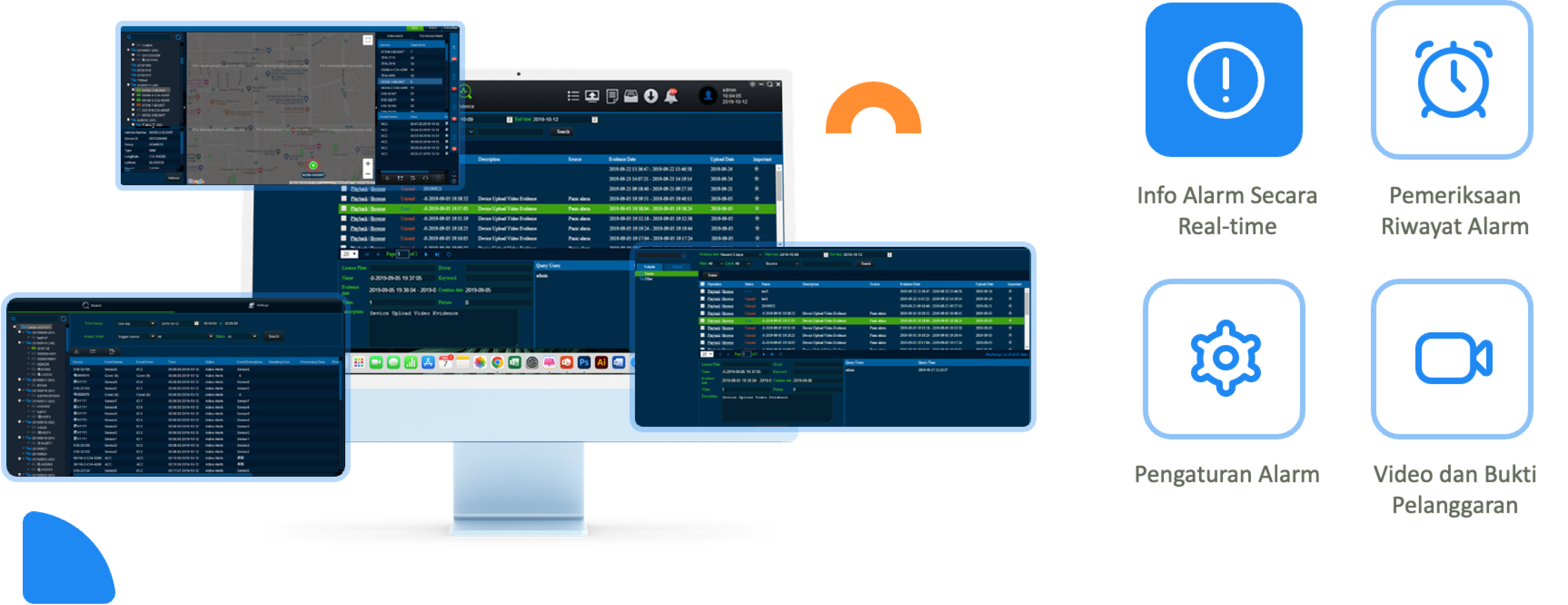Click the Search button in evidence popup

tap(866, 264)
